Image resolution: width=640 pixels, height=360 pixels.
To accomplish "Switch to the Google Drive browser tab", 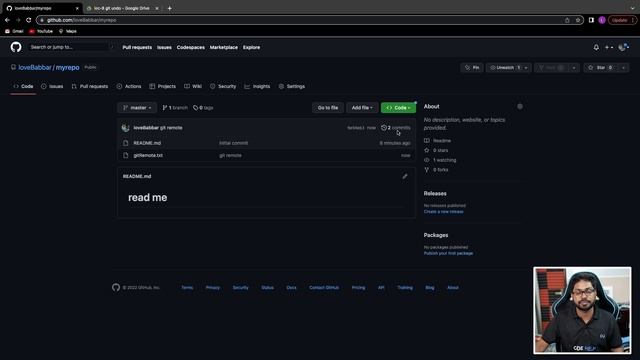I will (x=121, y=8).
